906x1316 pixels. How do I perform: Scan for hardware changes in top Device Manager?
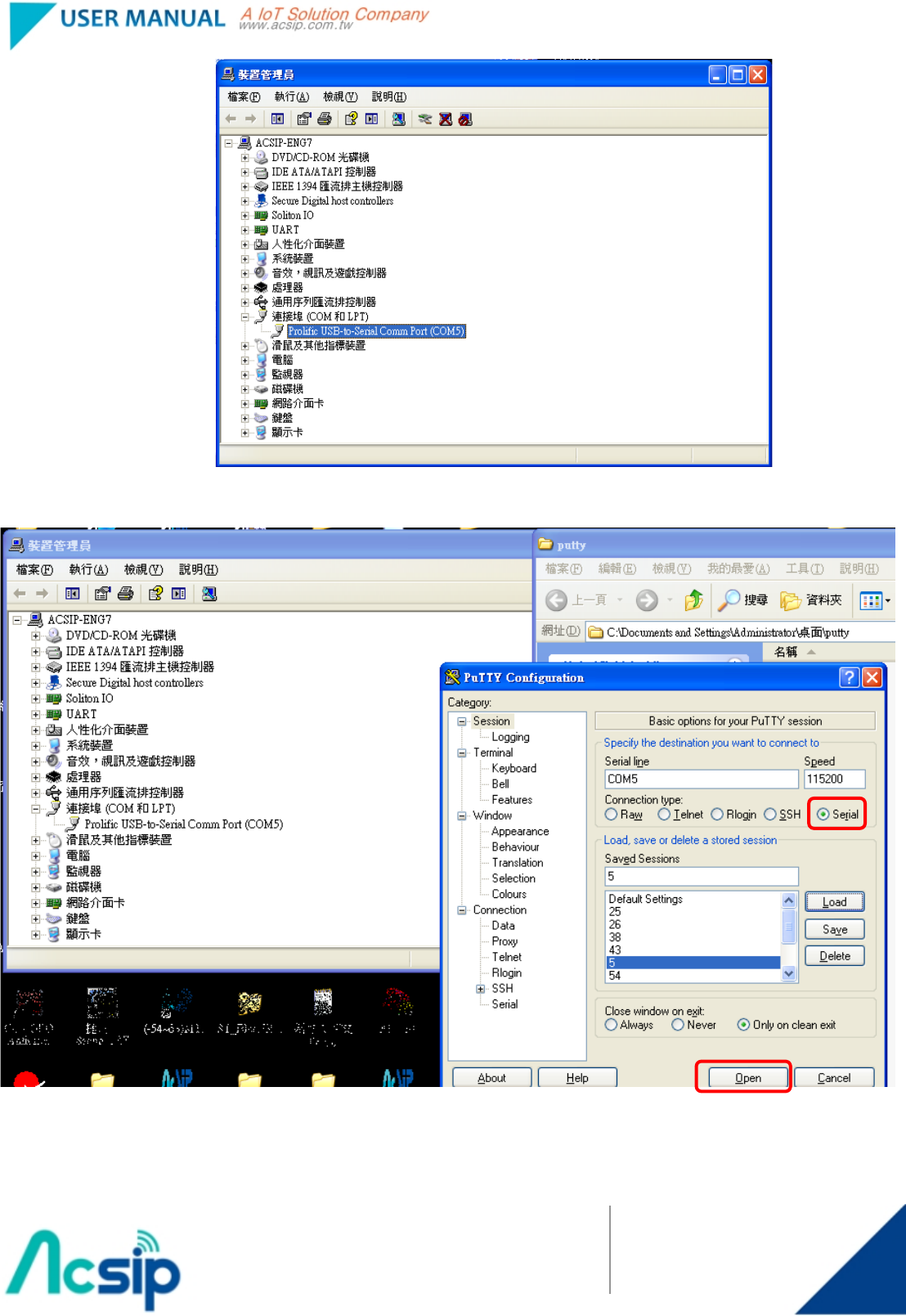398,119
